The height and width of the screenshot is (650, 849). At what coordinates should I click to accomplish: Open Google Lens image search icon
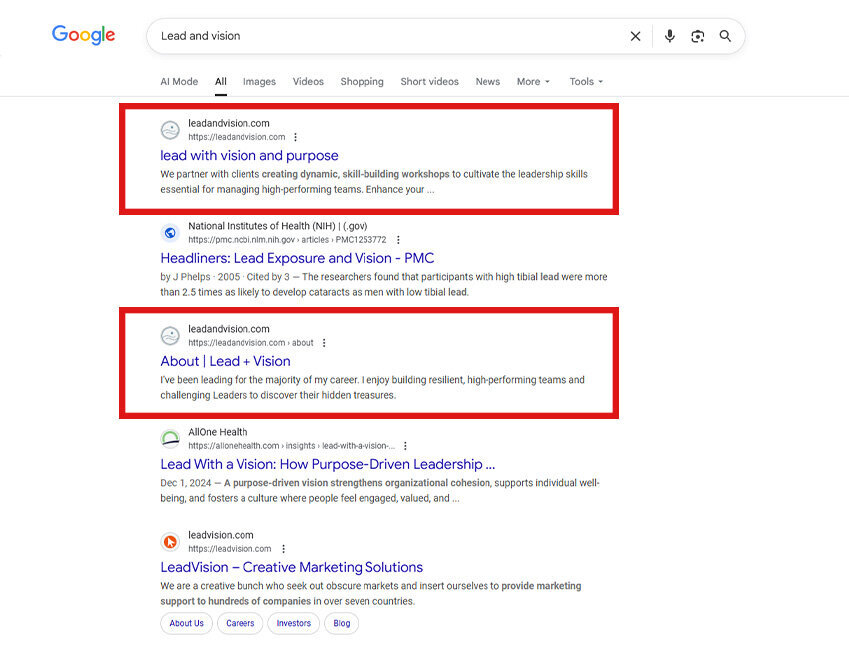pos(697,36)
